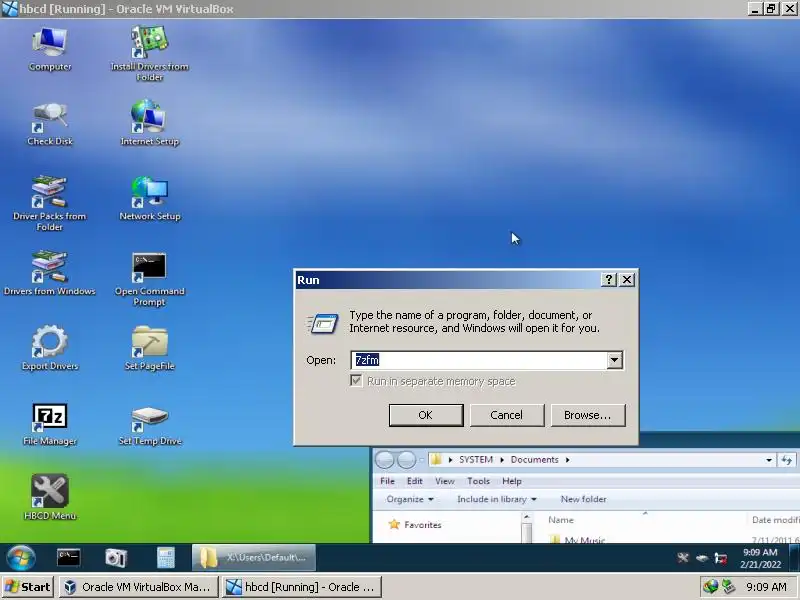Expand Explorer address bar history dropdown

769,460
